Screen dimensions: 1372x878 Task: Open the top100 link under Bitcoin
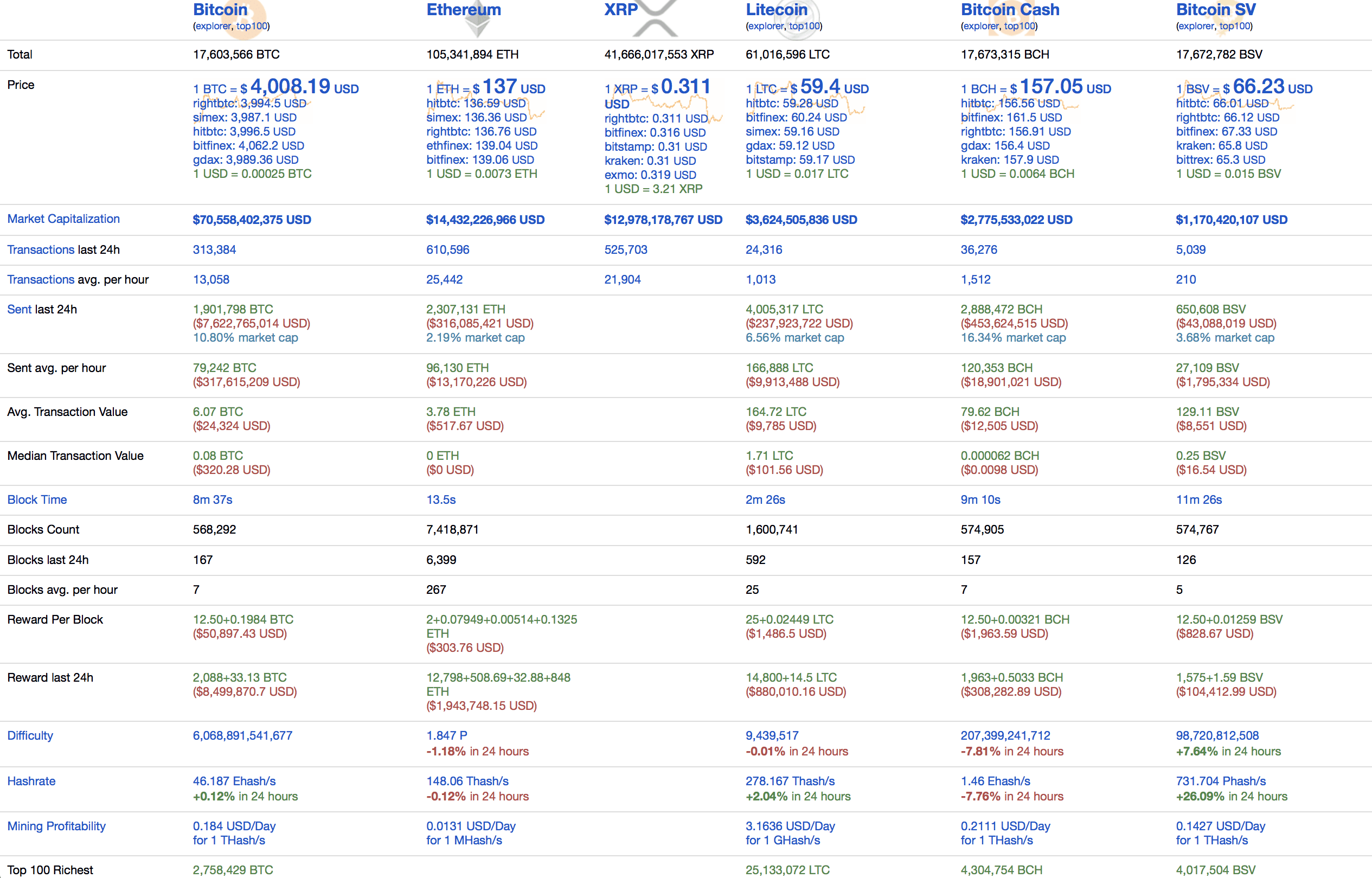click(252, 26)
